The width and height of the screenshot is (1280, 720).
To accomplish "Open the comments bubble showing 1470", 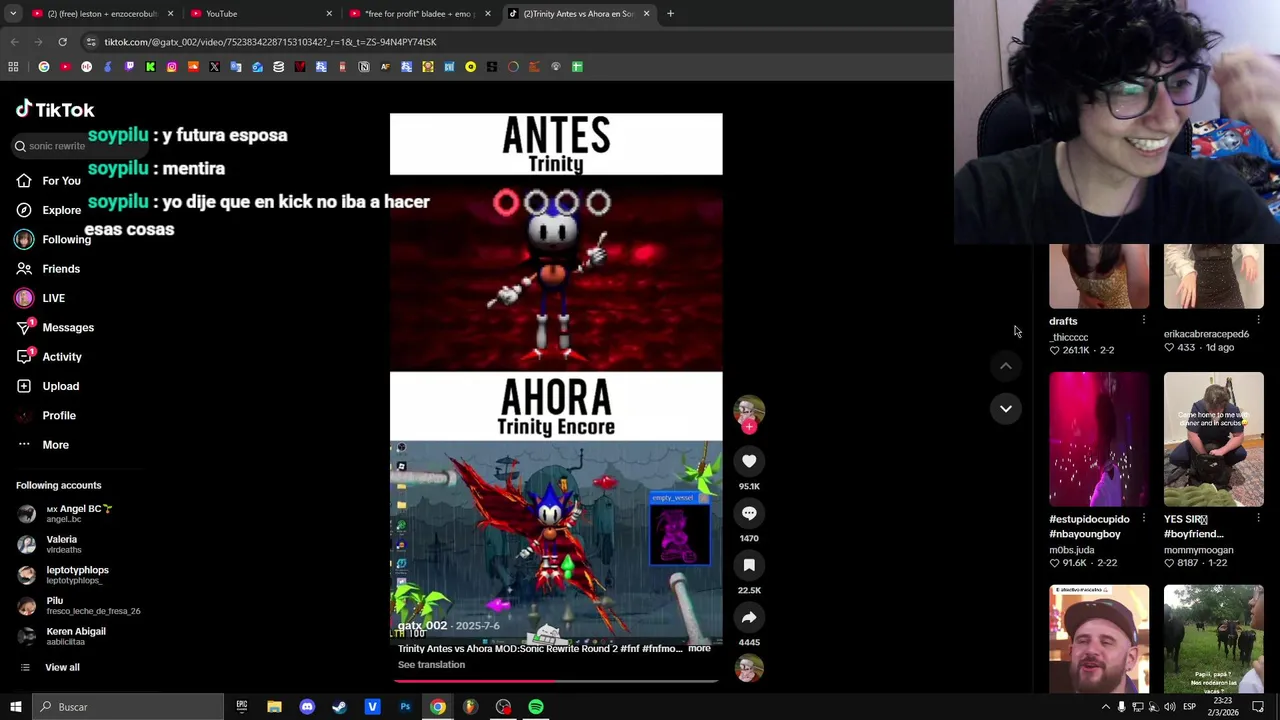I will pyautogui.click(x=749, y=513).
